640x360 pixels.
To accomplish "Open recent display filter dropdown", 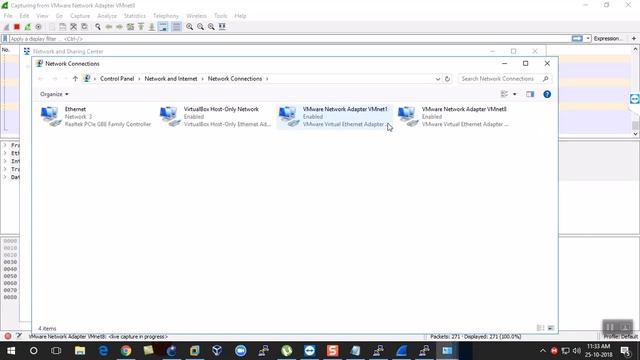I will pos(588,38).
